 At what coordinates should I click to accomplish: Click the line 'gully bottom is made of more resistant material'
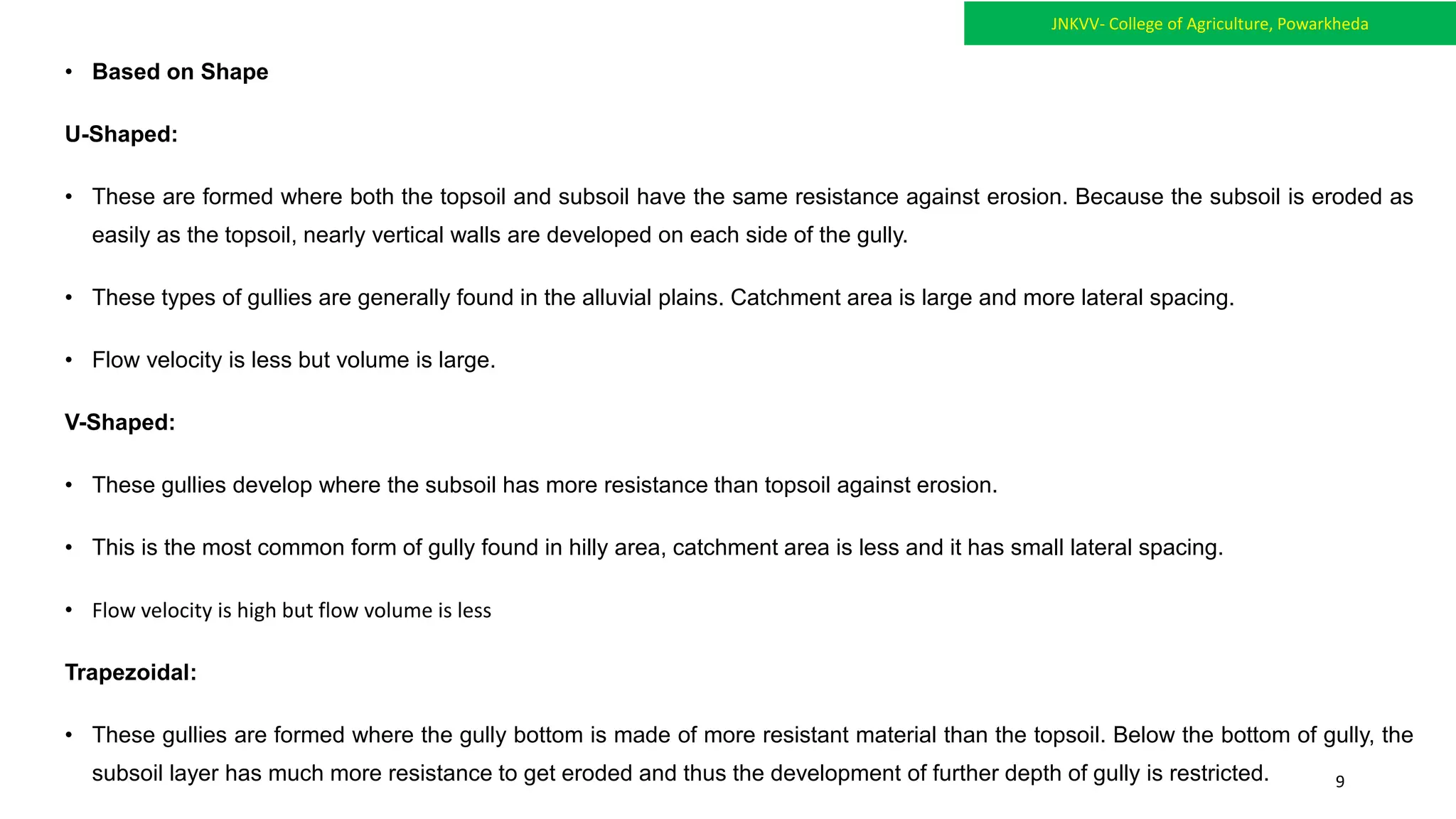point(751,734)
